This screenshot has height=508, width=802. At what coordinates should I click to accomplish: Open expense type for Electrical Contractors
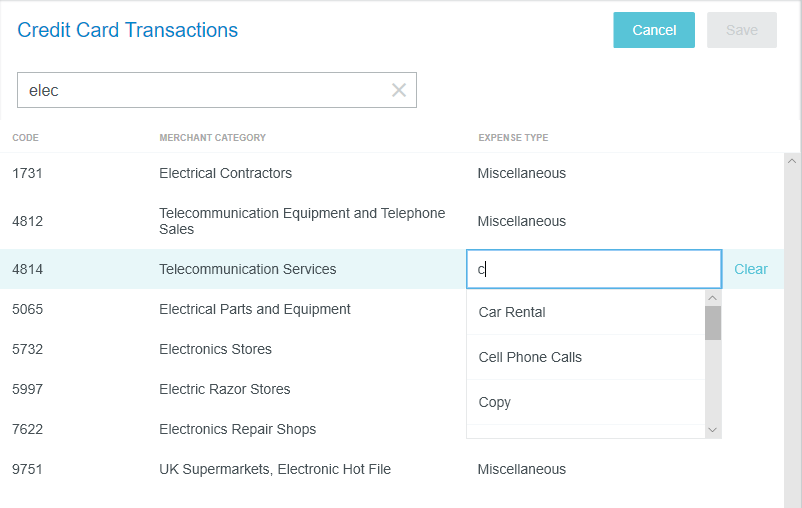pos(521,173)
